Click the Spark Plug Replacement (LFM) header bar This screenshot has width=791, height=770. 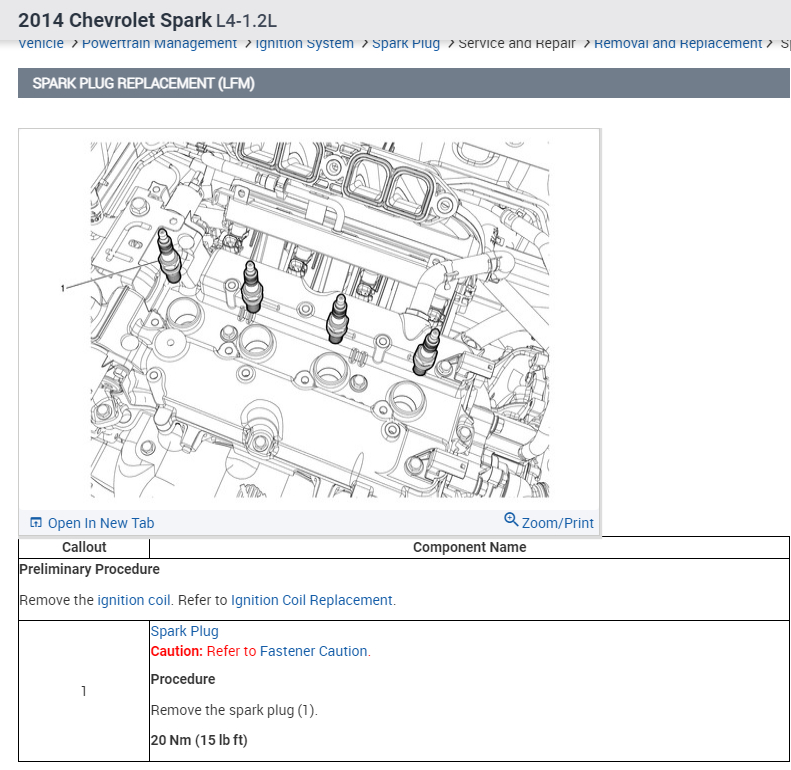pos(404,83)
